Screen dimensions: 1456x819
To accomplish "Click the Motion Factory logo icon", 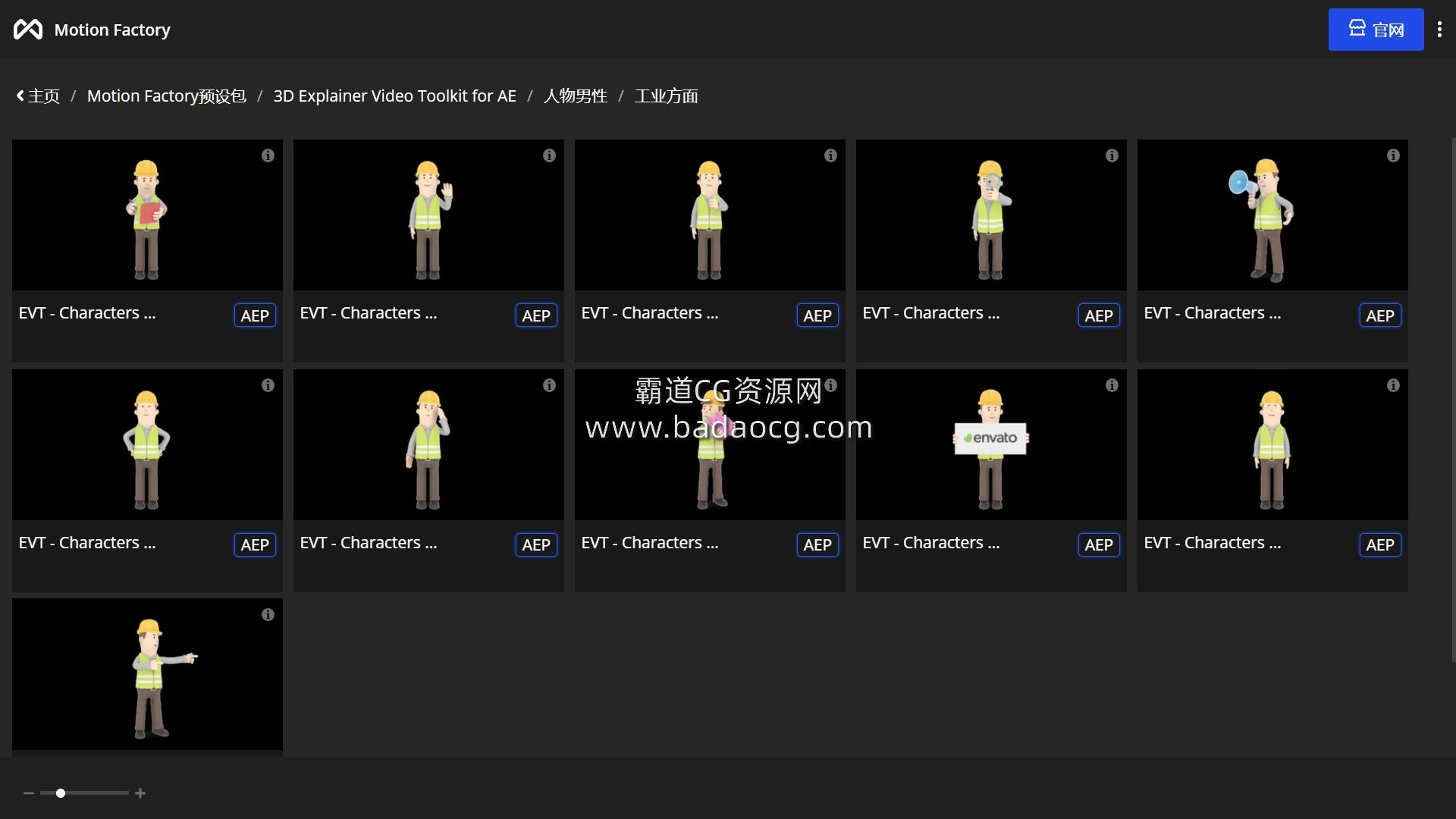I will pos(28,30).
